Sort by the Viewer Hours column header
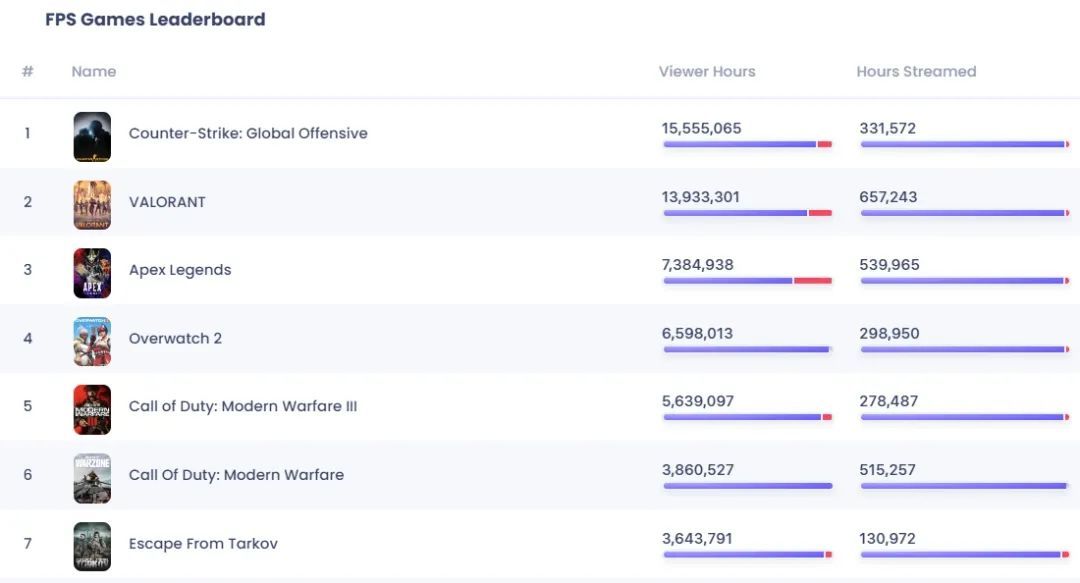This screenshot has width=1080, height=583. [706, 72]
